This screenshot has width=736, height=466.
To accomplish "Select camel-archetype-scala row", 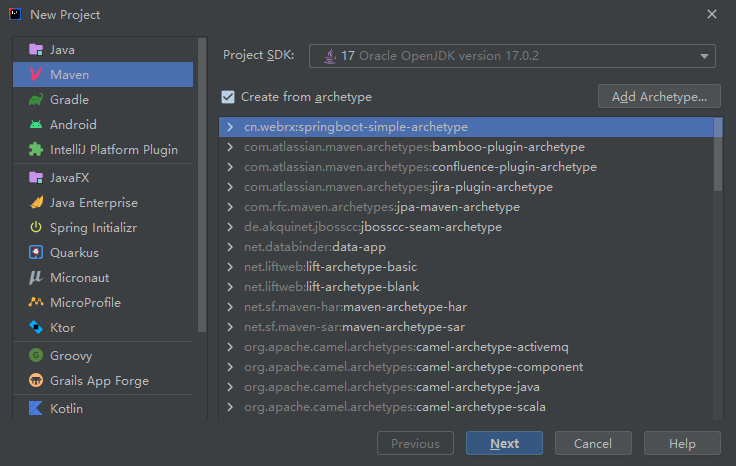I will click(466, 407).
